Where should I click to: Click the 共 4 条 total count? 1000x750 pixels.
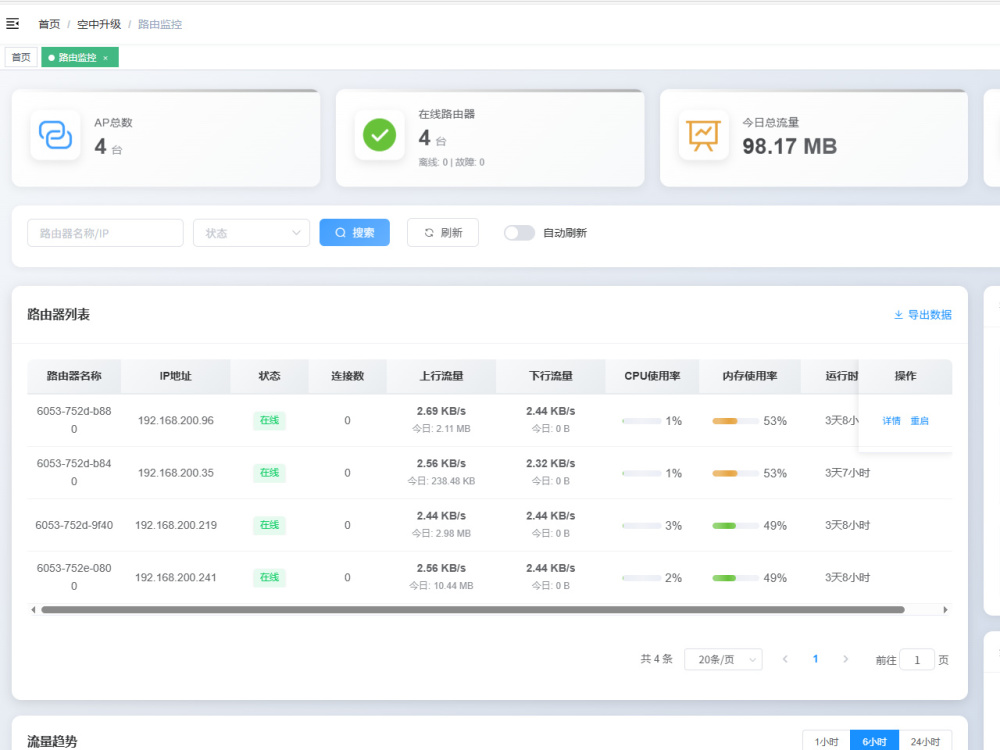(656, 659)
